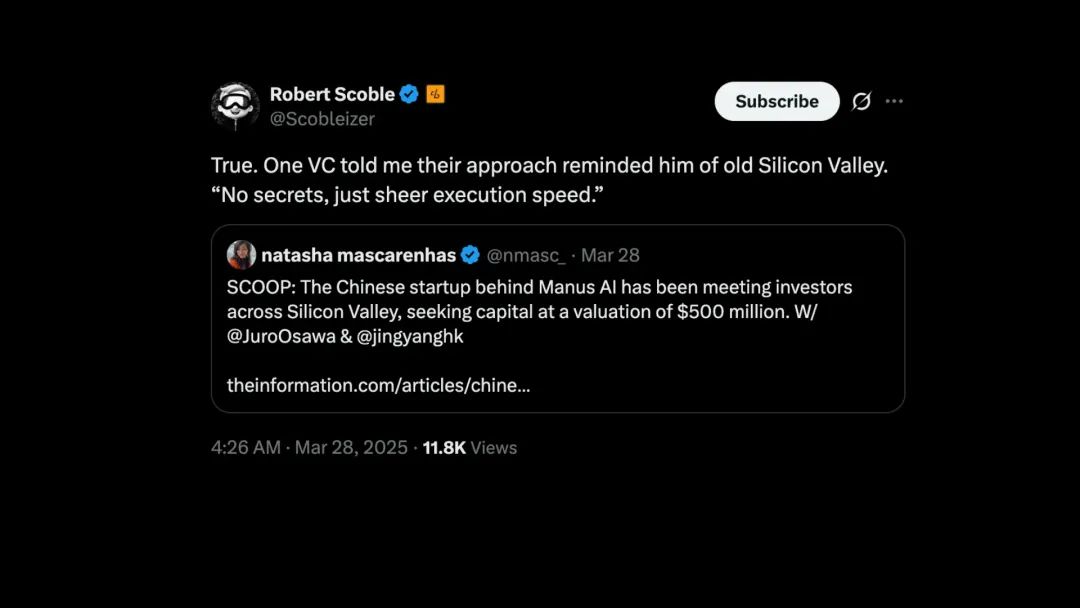
Task: Open the theinformation.com article link
Action: coord(378,385)
